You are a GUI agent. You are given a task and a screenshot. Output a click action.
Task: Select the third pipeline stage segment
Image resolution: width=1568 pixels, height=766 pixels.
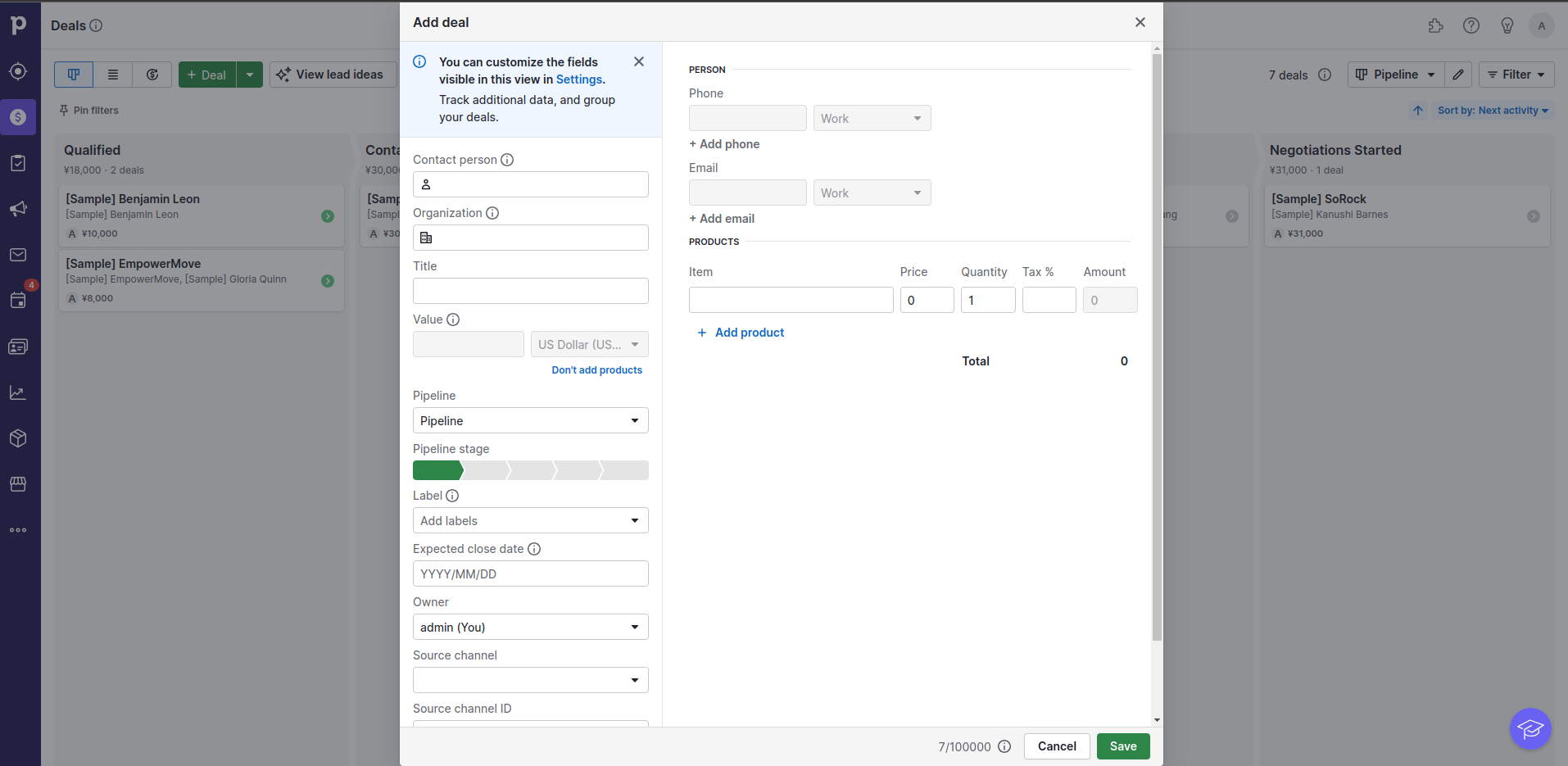[x=531, y=470]
